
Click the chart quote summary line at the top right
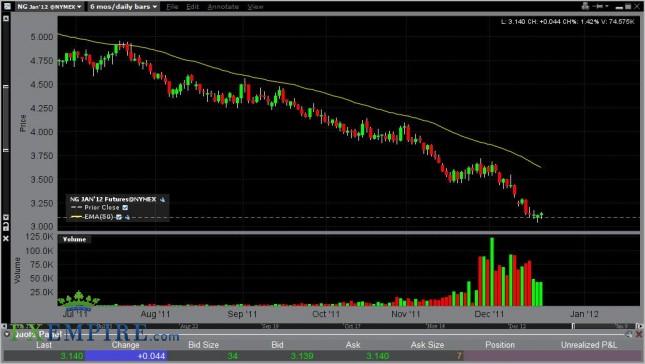point(568,21)
